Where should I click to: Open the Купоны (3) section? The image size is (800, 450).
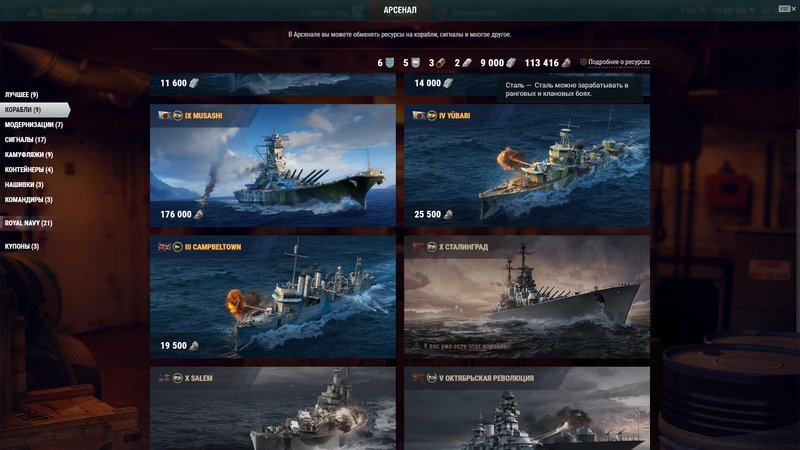pos(21,246)
